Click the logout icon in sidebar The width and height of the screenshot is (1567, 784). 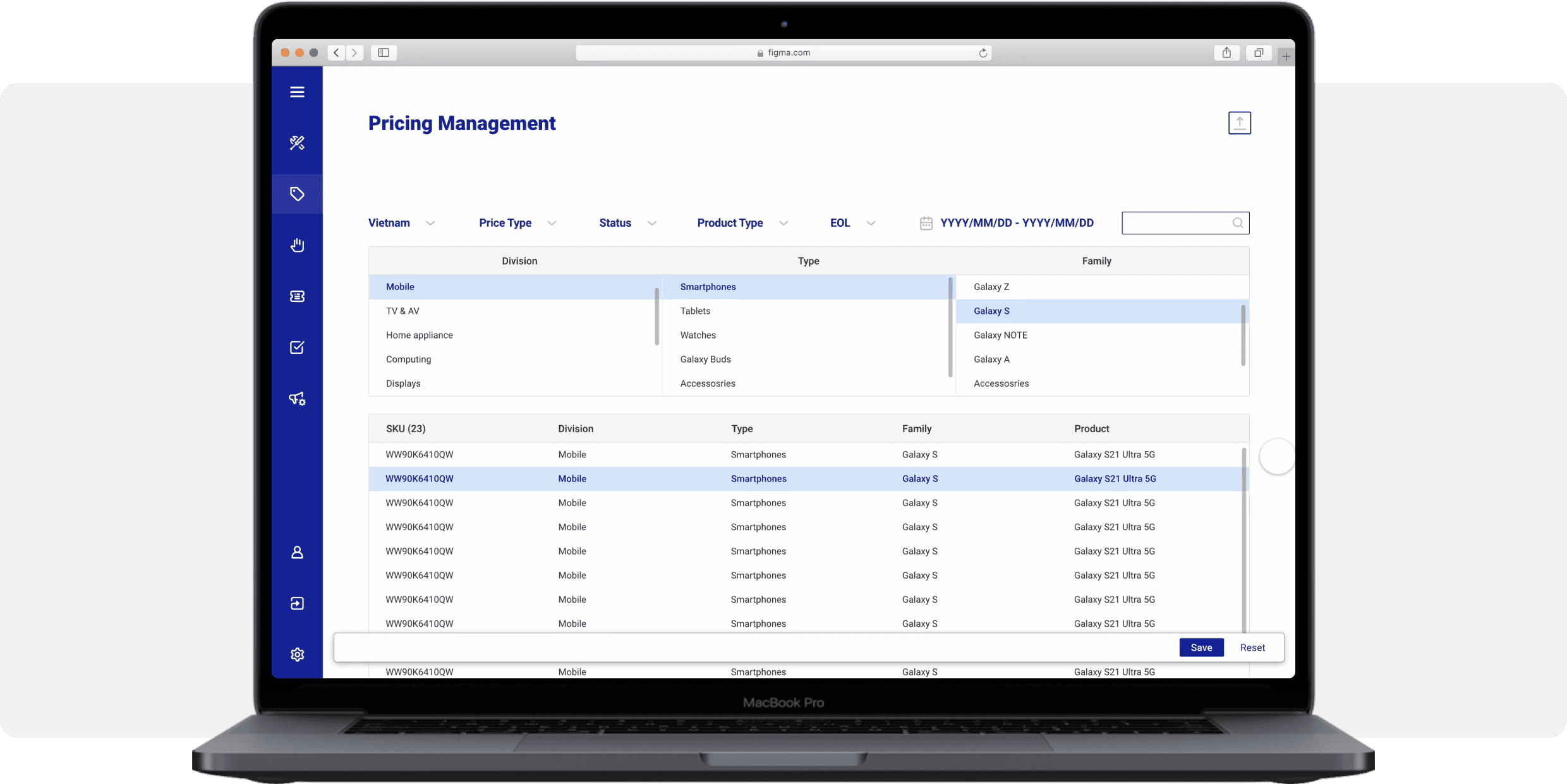pyautogui.click(x=297, y=604)
